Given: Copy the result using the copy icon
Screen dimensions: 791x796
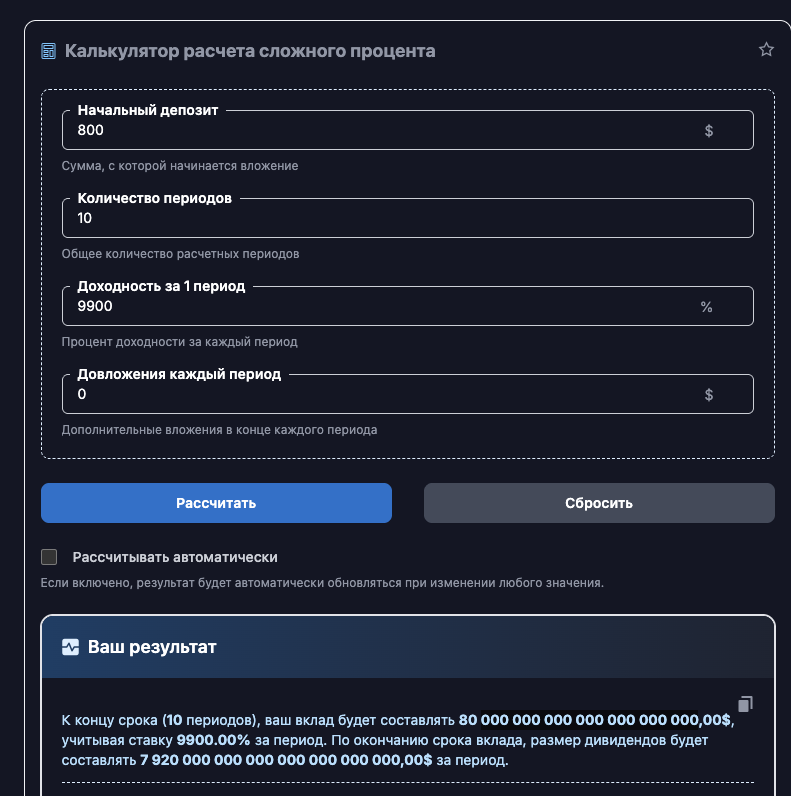Looking at the screenshot, I should tap(744, 704).
